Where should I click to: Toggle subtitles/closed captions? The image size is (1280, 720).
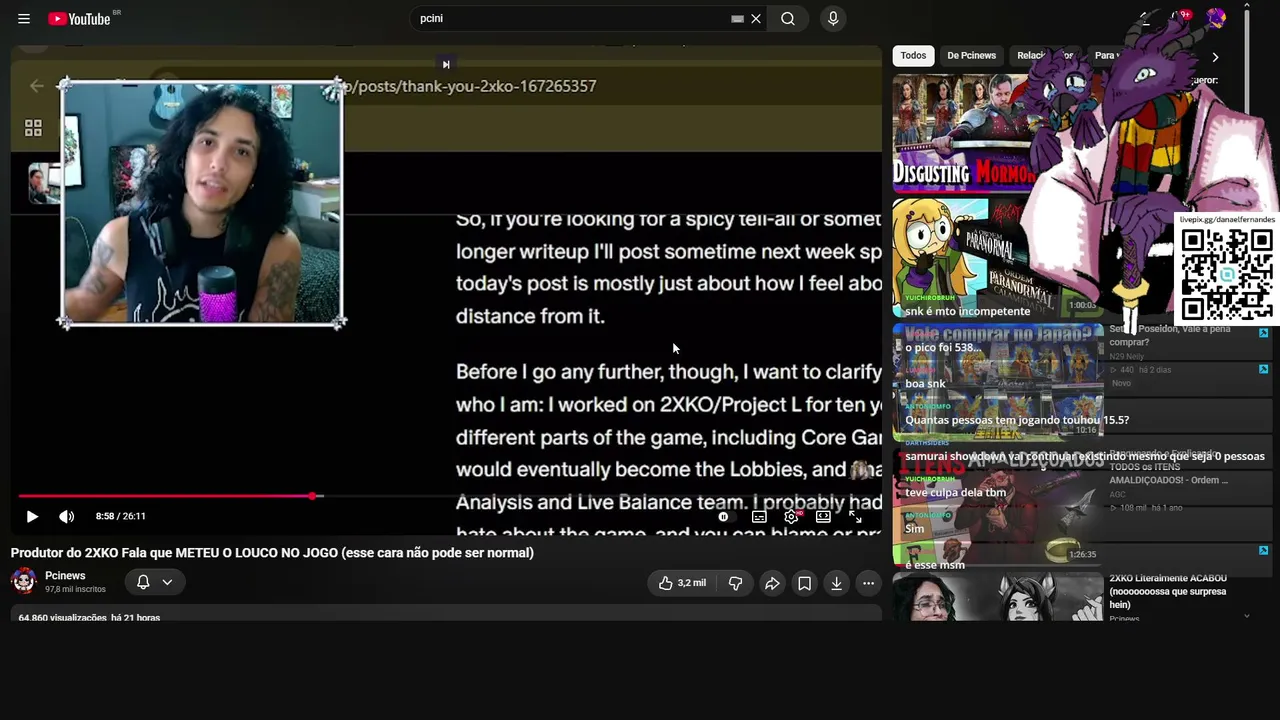tap(759, 517)
